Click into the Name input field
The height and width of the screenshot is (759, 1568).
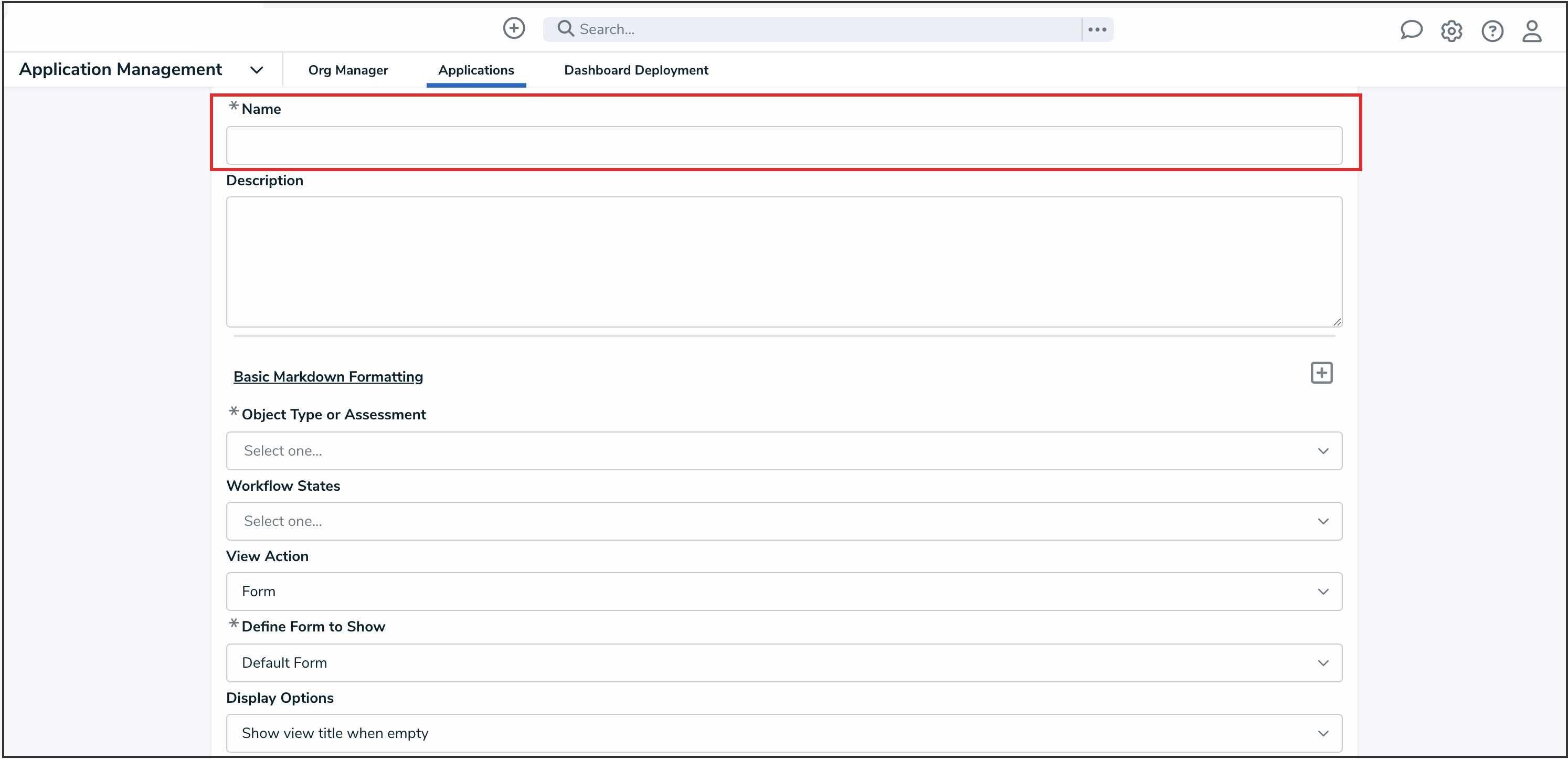(x=783, y=145)
